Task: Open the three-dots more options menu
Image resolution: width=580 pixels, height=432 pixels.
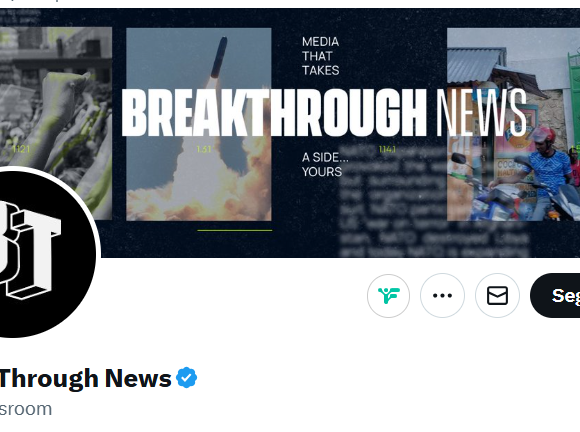Action: coord(442,296)
